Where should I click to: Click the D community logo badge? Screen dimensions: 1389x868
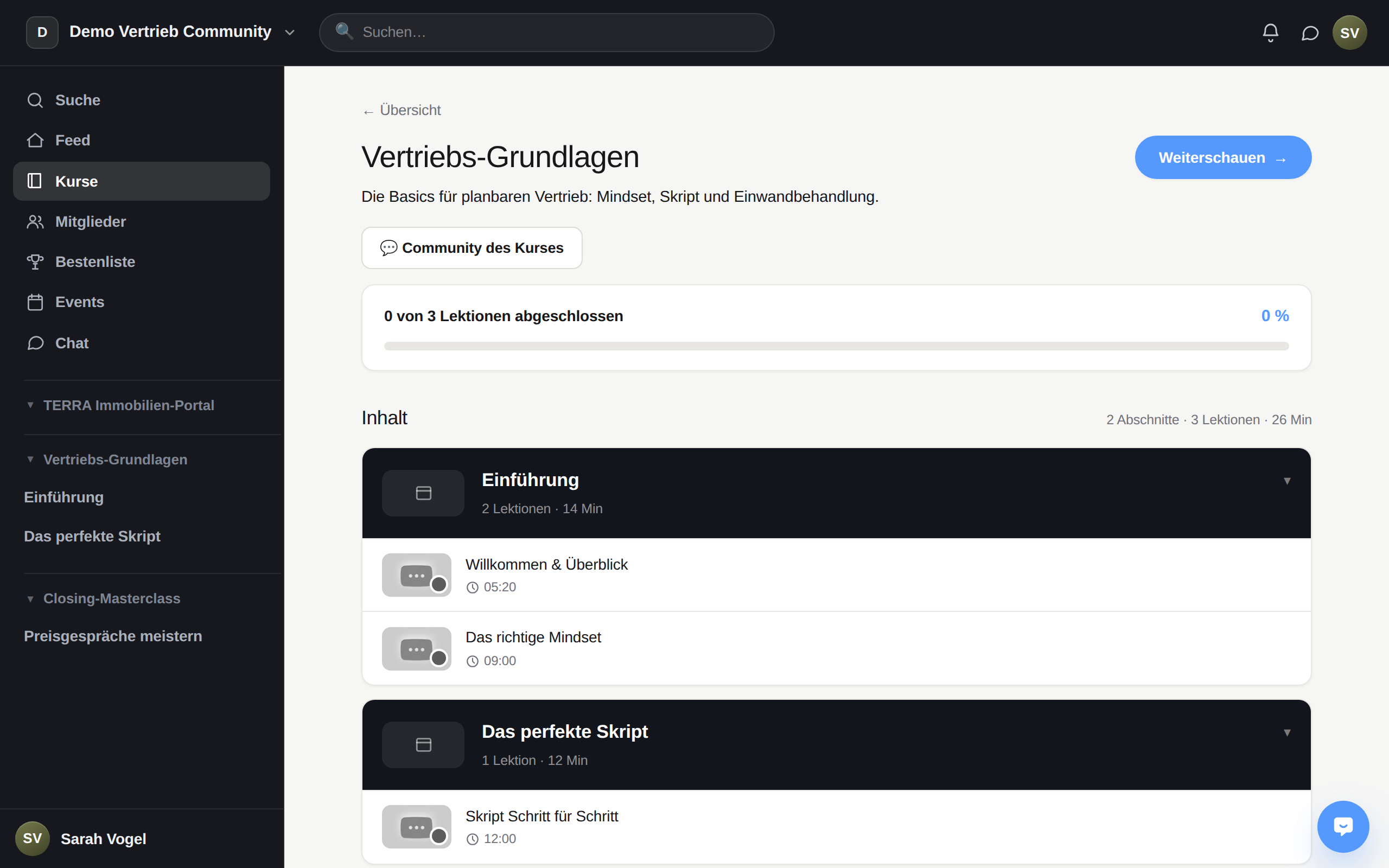42,32
